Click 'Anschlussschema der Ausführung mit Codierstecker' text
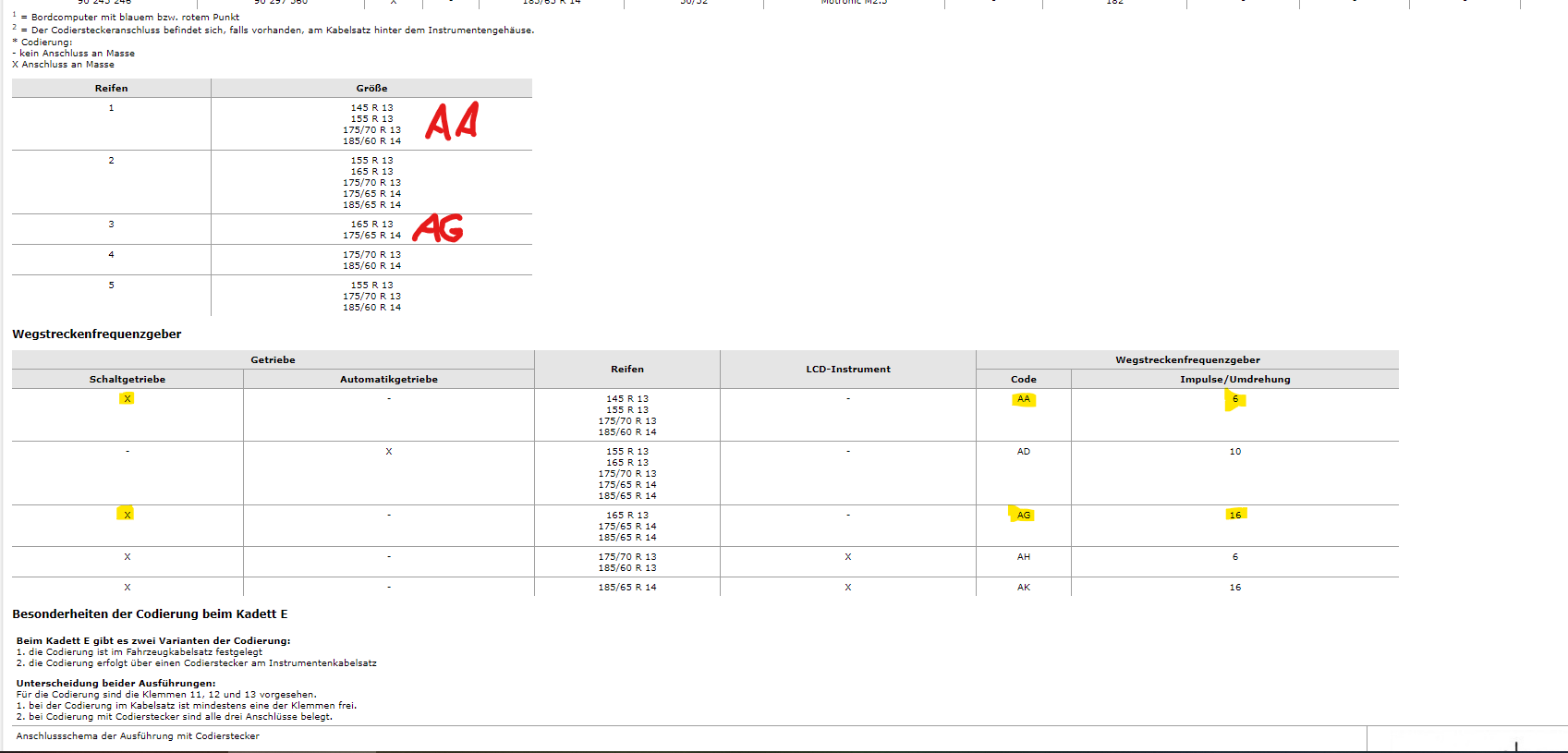 (x=138, y=736)
